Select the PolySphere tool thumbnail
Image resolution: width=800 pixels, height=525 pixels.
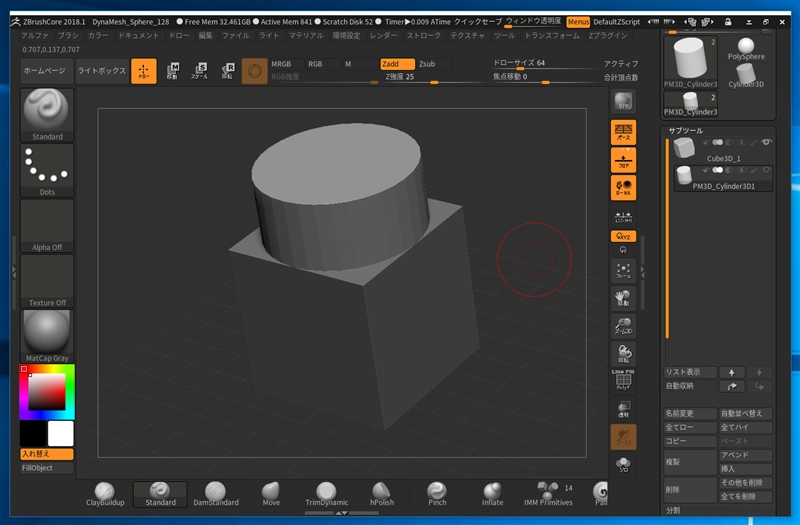coord(746,49)
